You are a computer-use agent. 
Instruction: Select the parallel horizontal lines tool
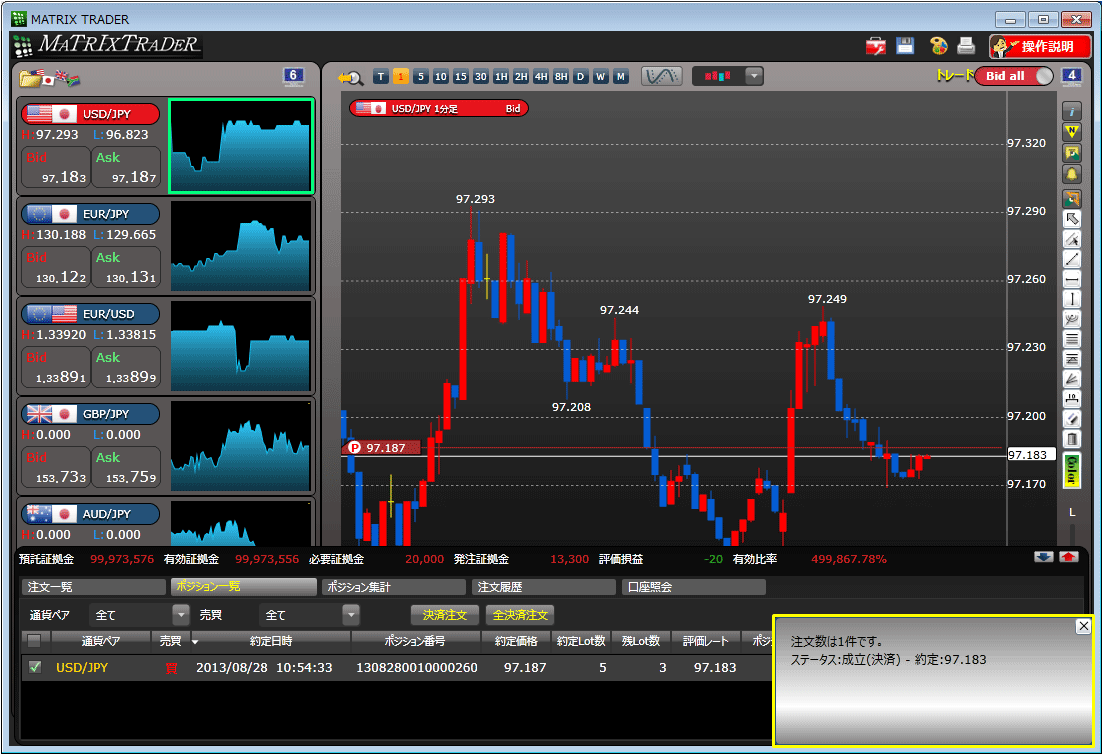coord(1071,340)
